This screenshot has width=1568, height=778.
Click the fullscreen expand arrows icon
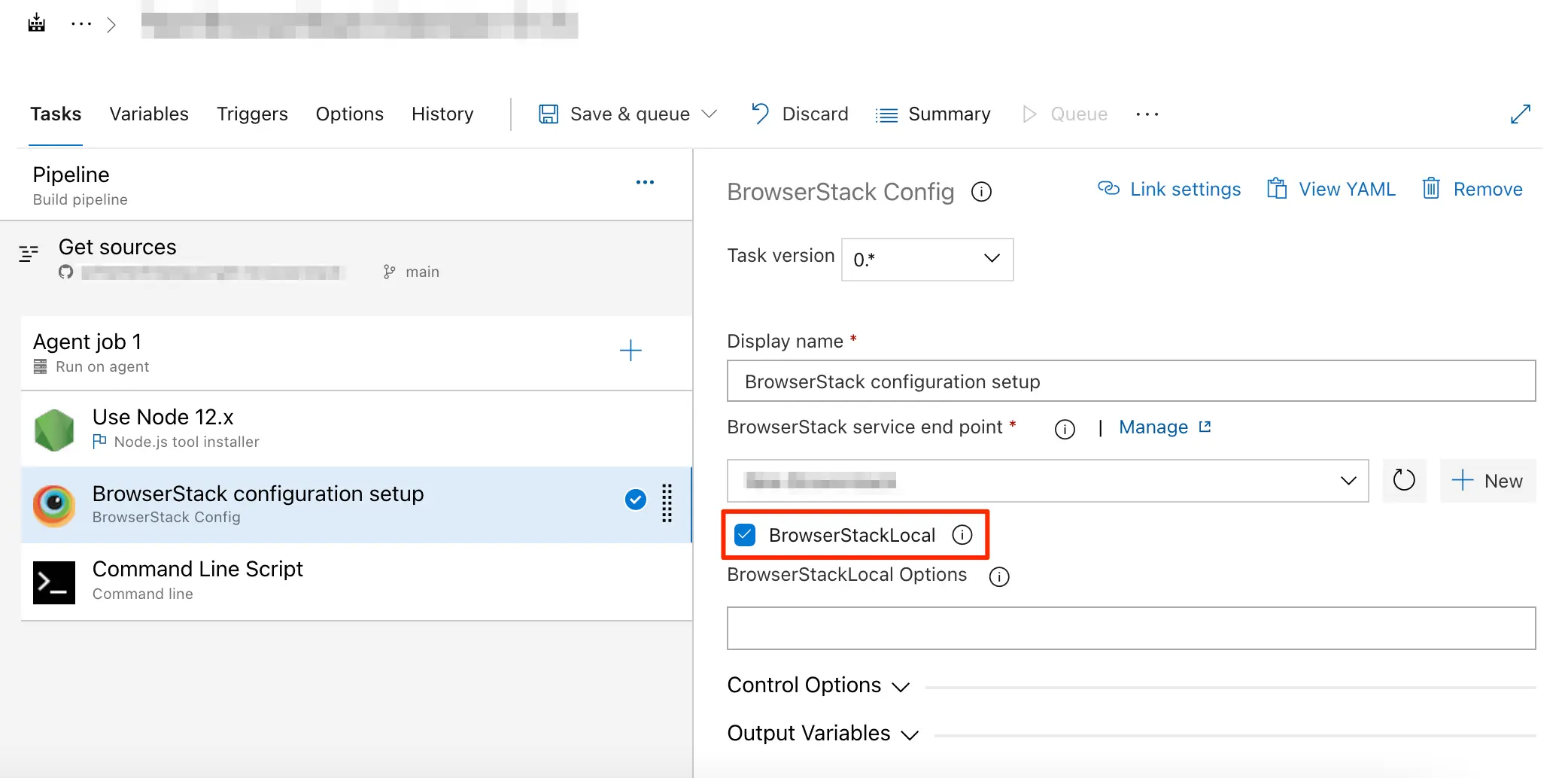tap(1520, 114)
